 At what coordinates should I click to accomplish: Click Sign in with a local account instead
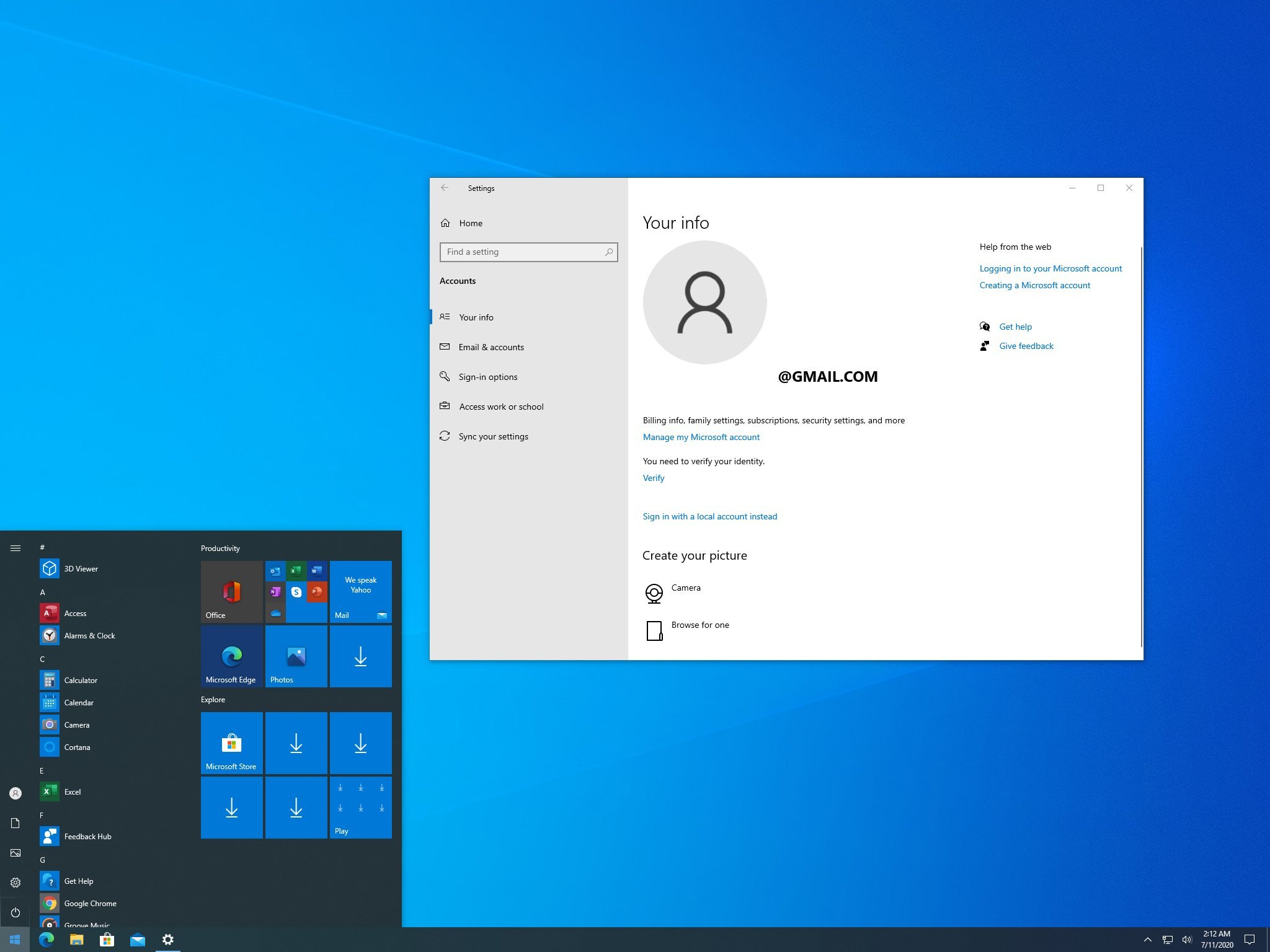point(710,516)
